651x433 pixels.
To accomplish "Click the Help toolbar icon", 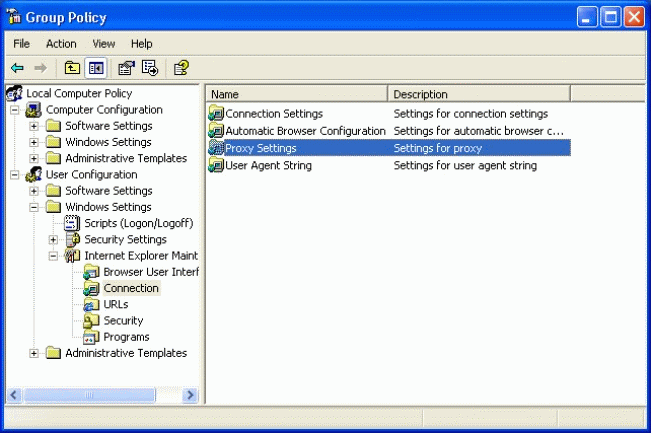I will (x=181, y=68).
